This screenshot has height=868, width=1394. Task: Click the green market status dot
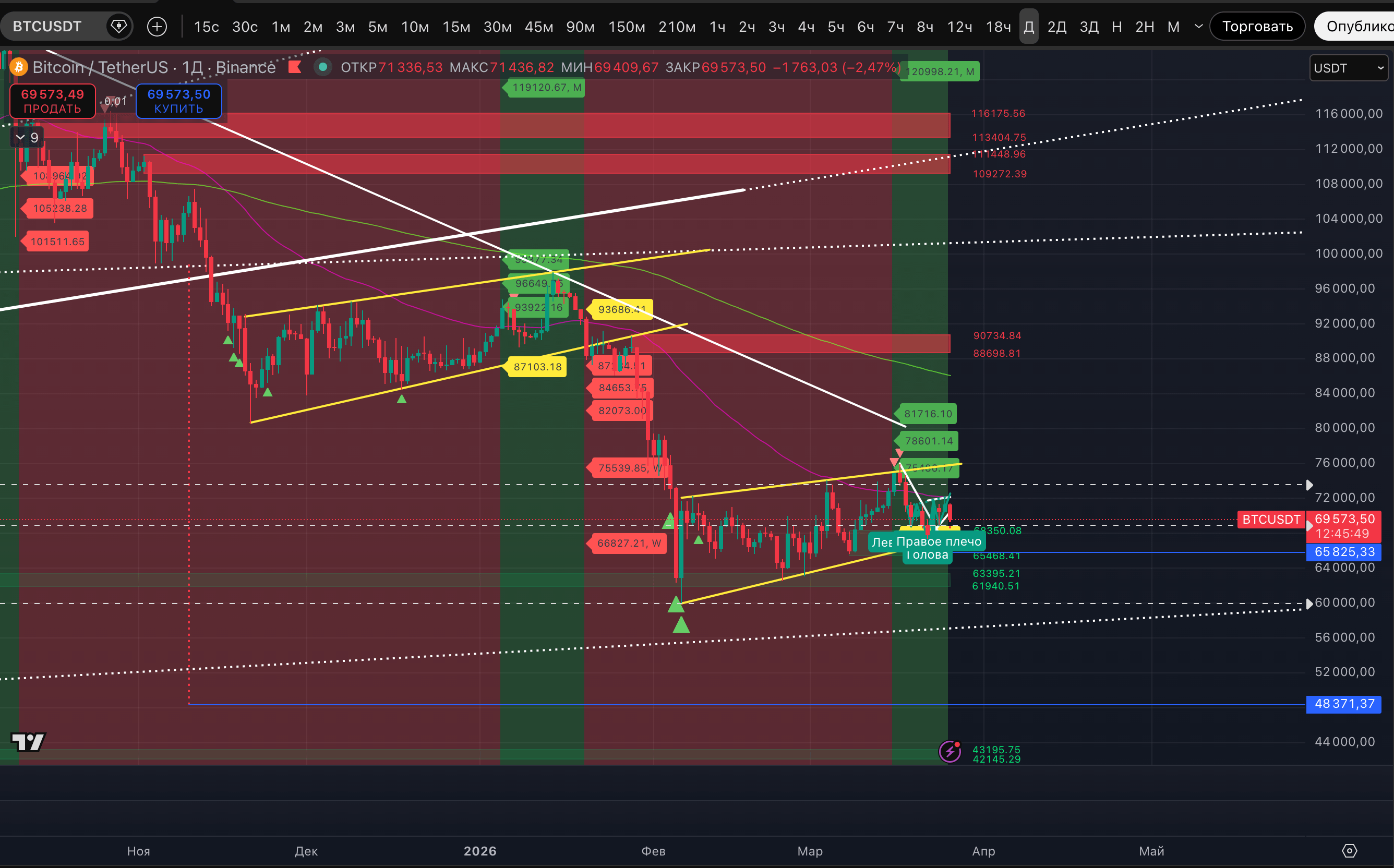[x=322, y=67]
